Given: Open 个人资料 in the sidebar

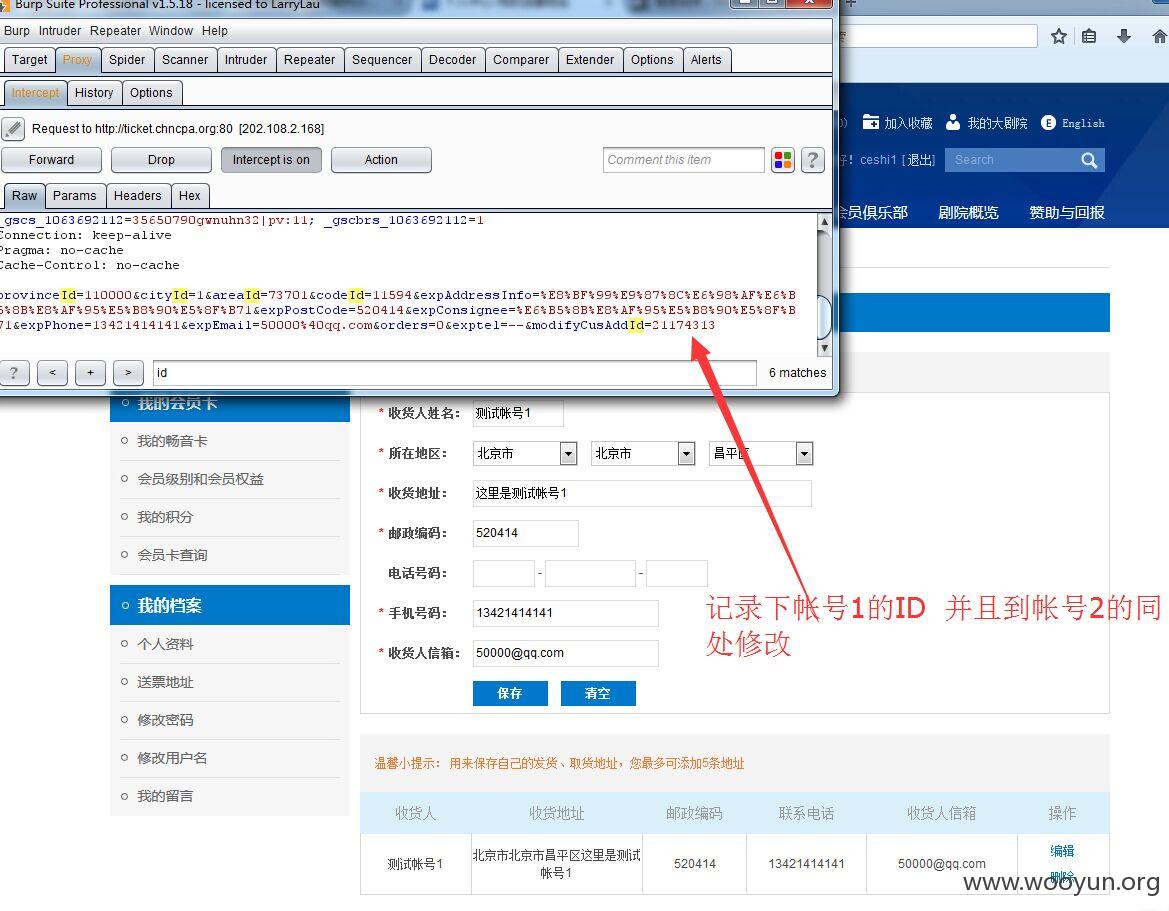Looking at the screenshot, I should click(165, 644).
